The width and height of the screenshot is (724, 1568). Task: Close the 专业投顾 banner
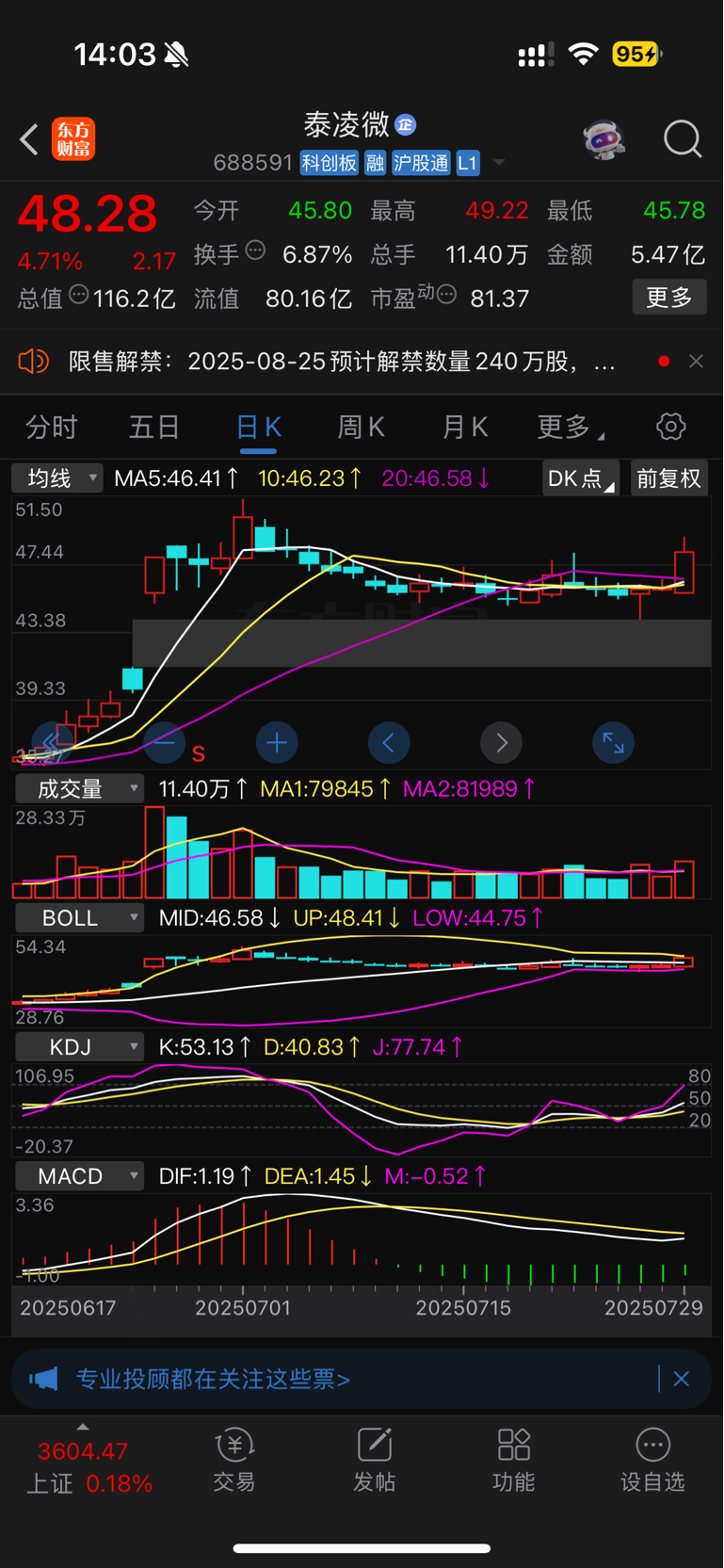682,1379
